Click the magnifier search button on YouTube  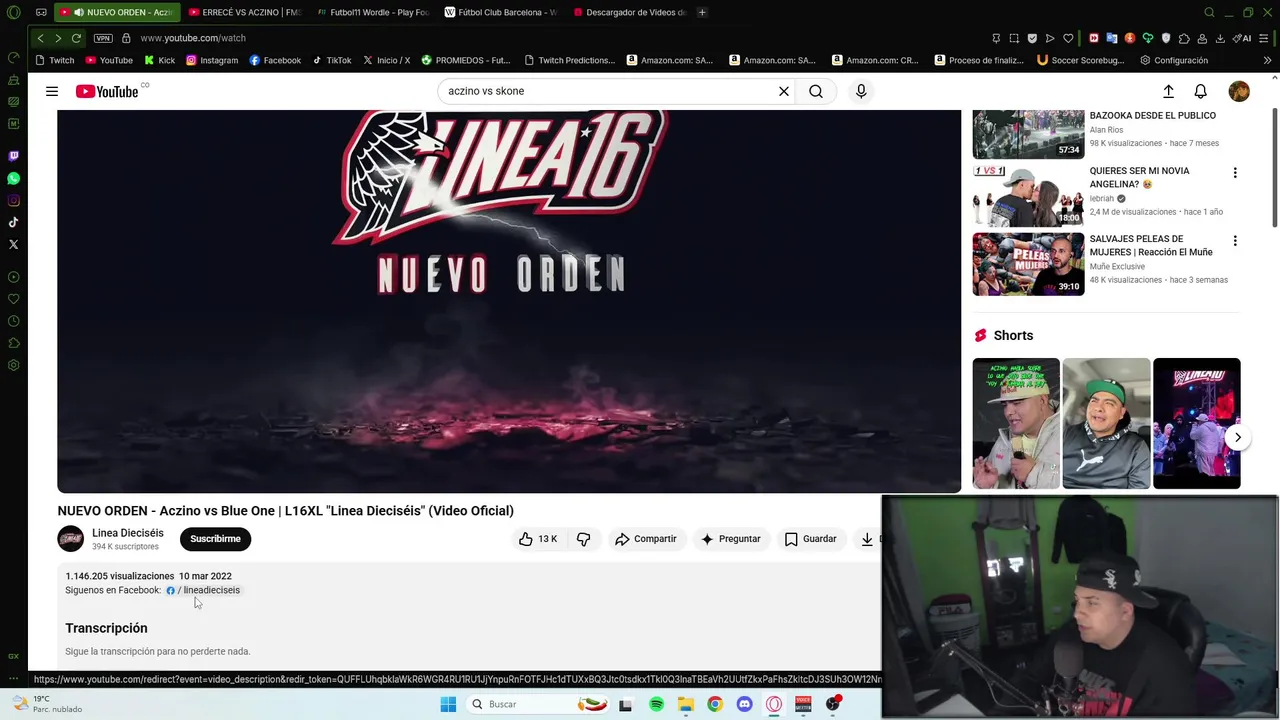tap(816, 91)
